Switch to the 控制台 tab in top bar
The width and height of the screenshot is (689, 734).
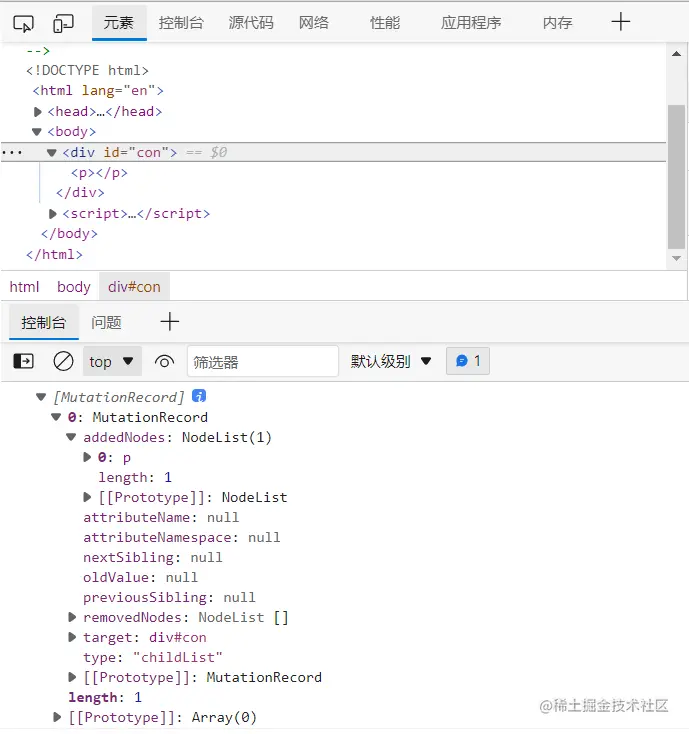pyautogui.click(x=181, y=22)
